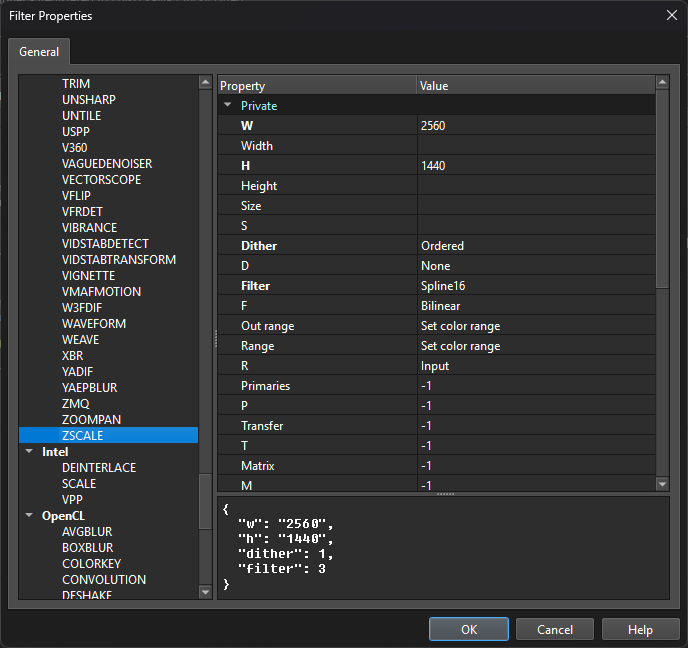Image resolution: width=688 pixels, height=648 pixels.
Task: Edit the H value 1440
Action: [535, 166]
